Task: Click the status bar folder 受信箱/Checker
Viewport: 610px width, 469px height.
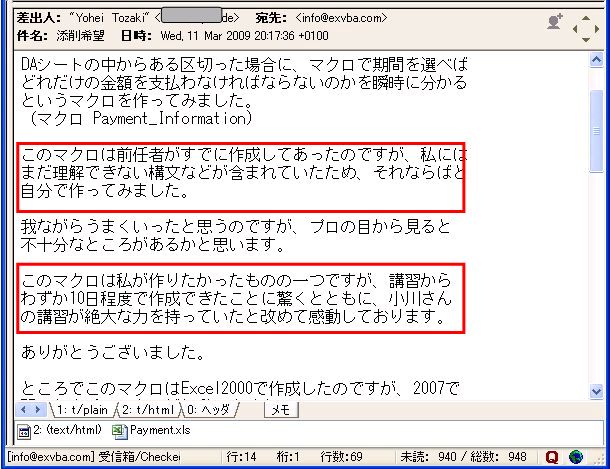Action: (x=139, y=457)
